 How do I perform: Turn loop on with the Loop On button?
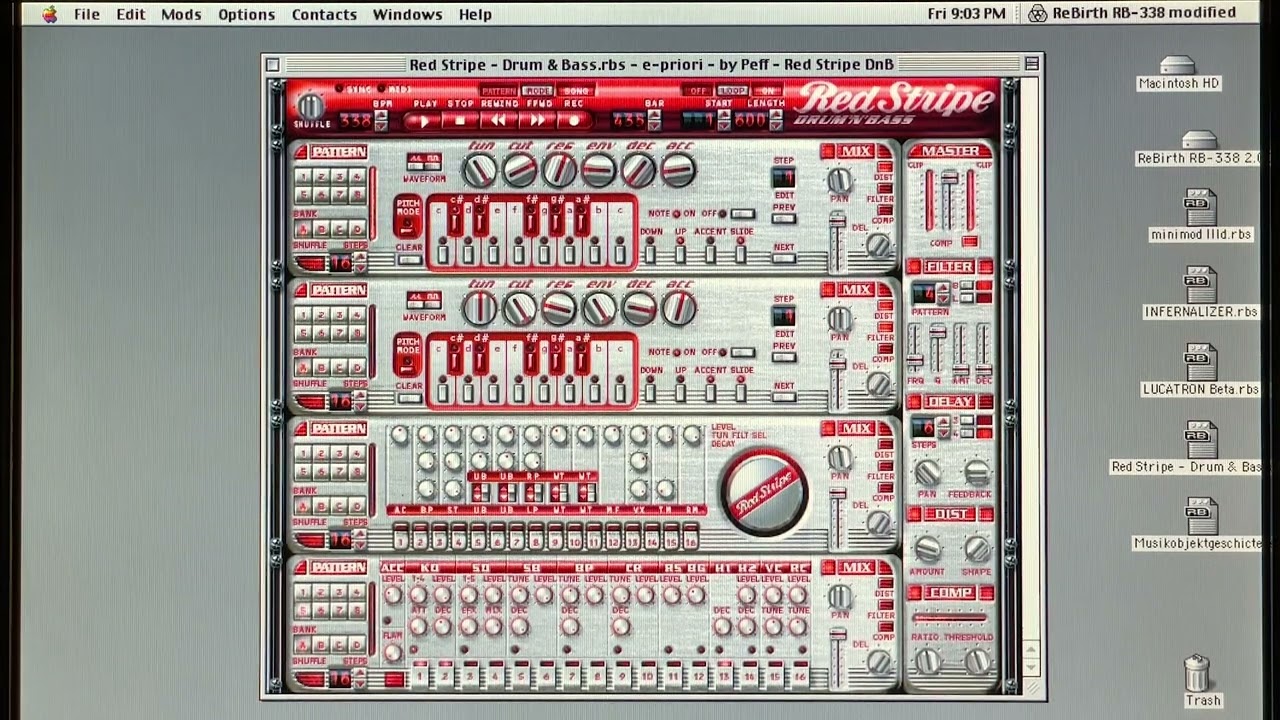coord(768,91)
